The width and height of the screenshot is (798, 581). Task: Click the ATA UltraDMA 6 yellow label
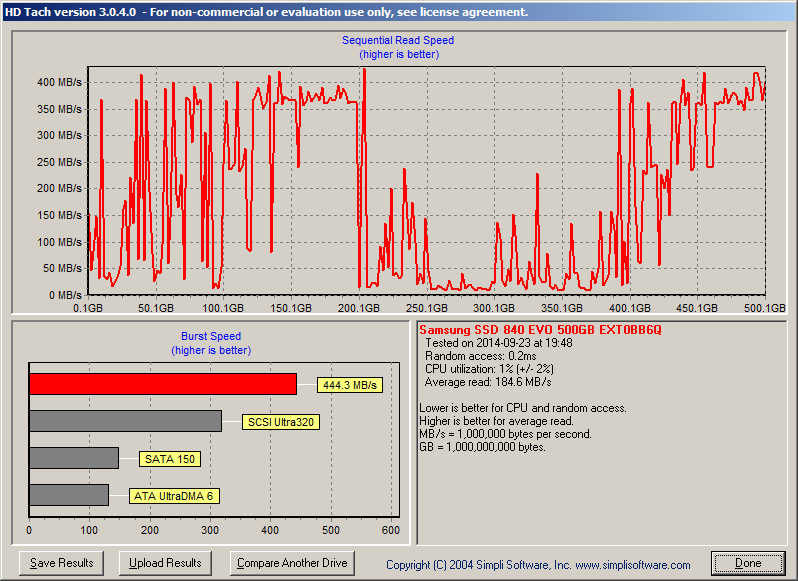(x=174, y=496)
